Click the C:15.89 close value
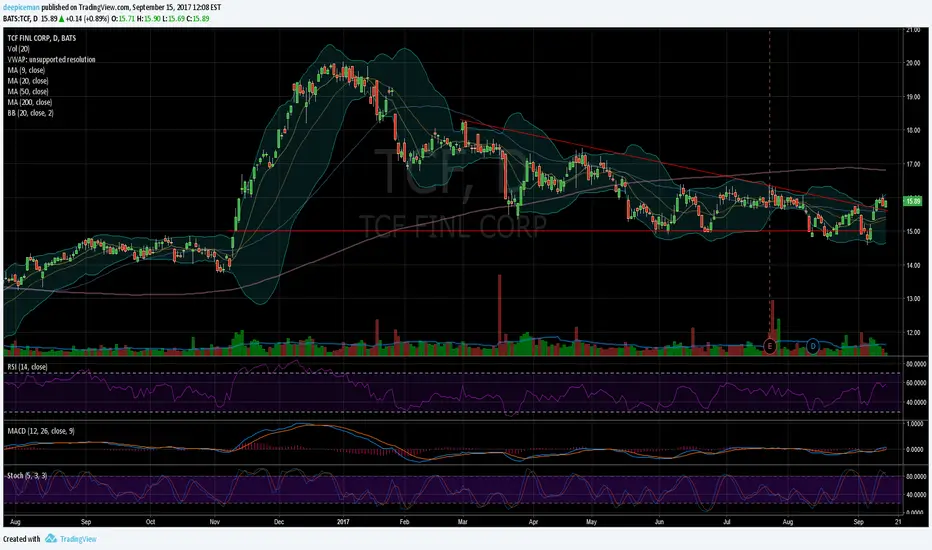The height and width of the screenshot is (550, 932). pyautogui.click(x=197, y=18)
